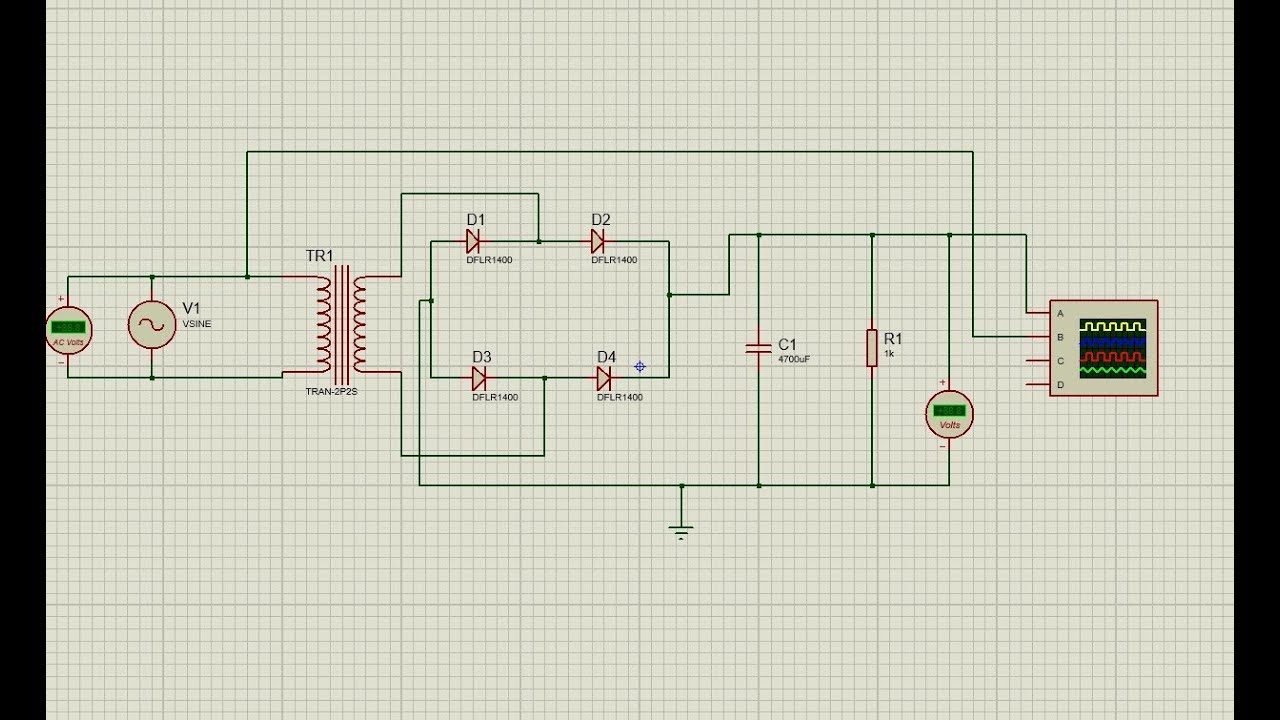This screenshot has height=720, width=1280.
Task: Click DFLR1400 label under D2
Action: pyautogui.click(x=614, y=260)
